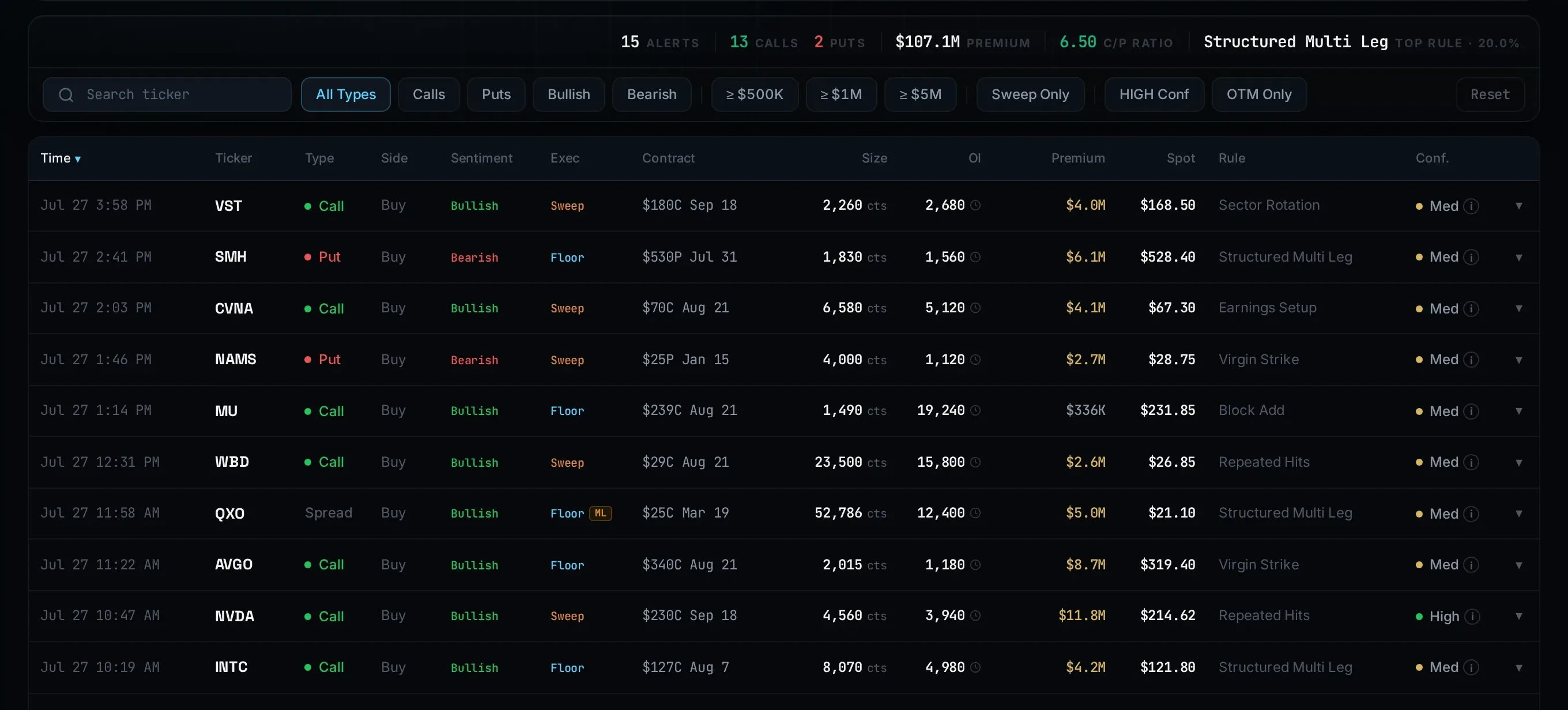Sort by the Size column header

[x=874, y=158]
